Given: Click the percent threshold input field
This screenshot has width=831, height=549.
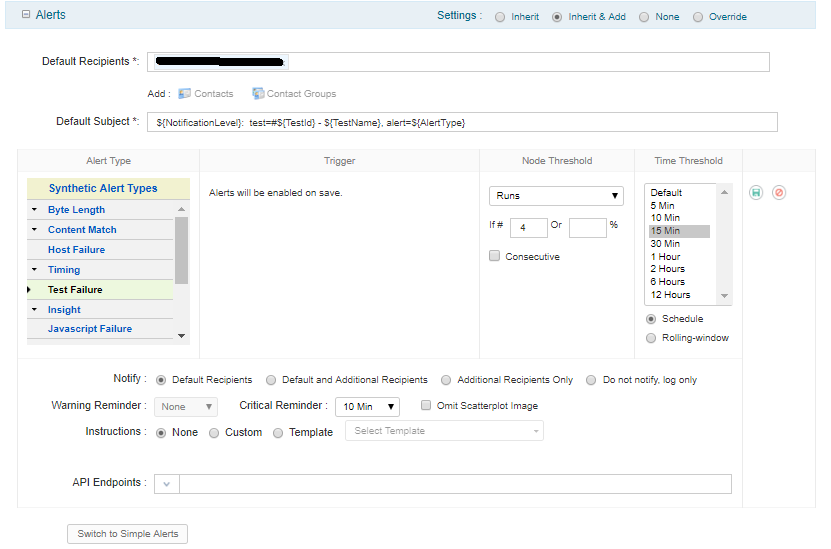Looking at the screenshot, I should pos(587,228).
